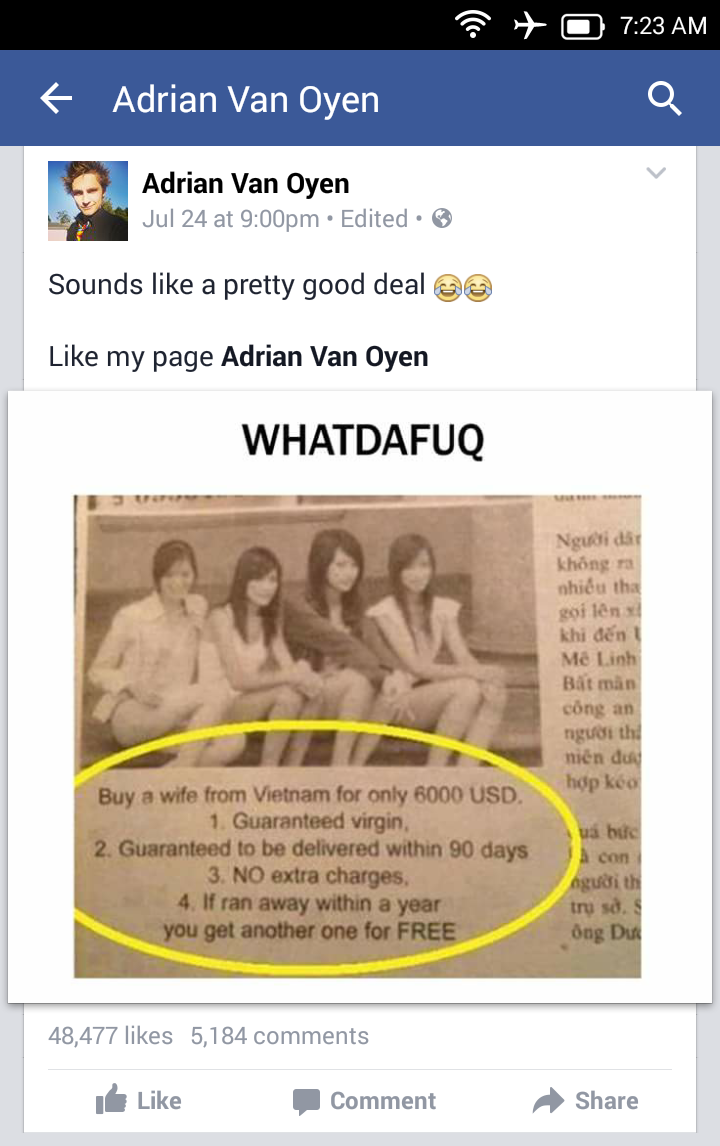720x1146 pixels.
Task: Open search with magnifier icon
Action: (x=664, y=98)
